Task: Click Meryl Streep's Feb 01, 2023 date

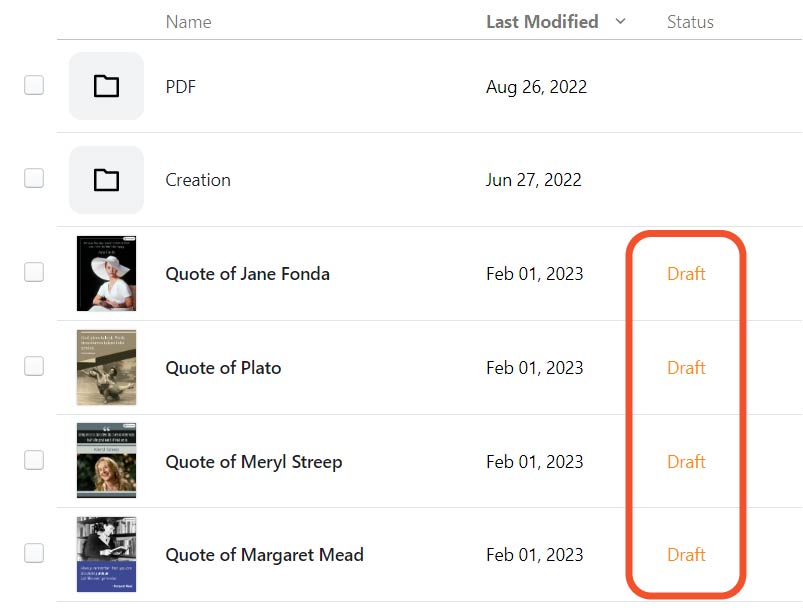Action: tap(535, 462)
